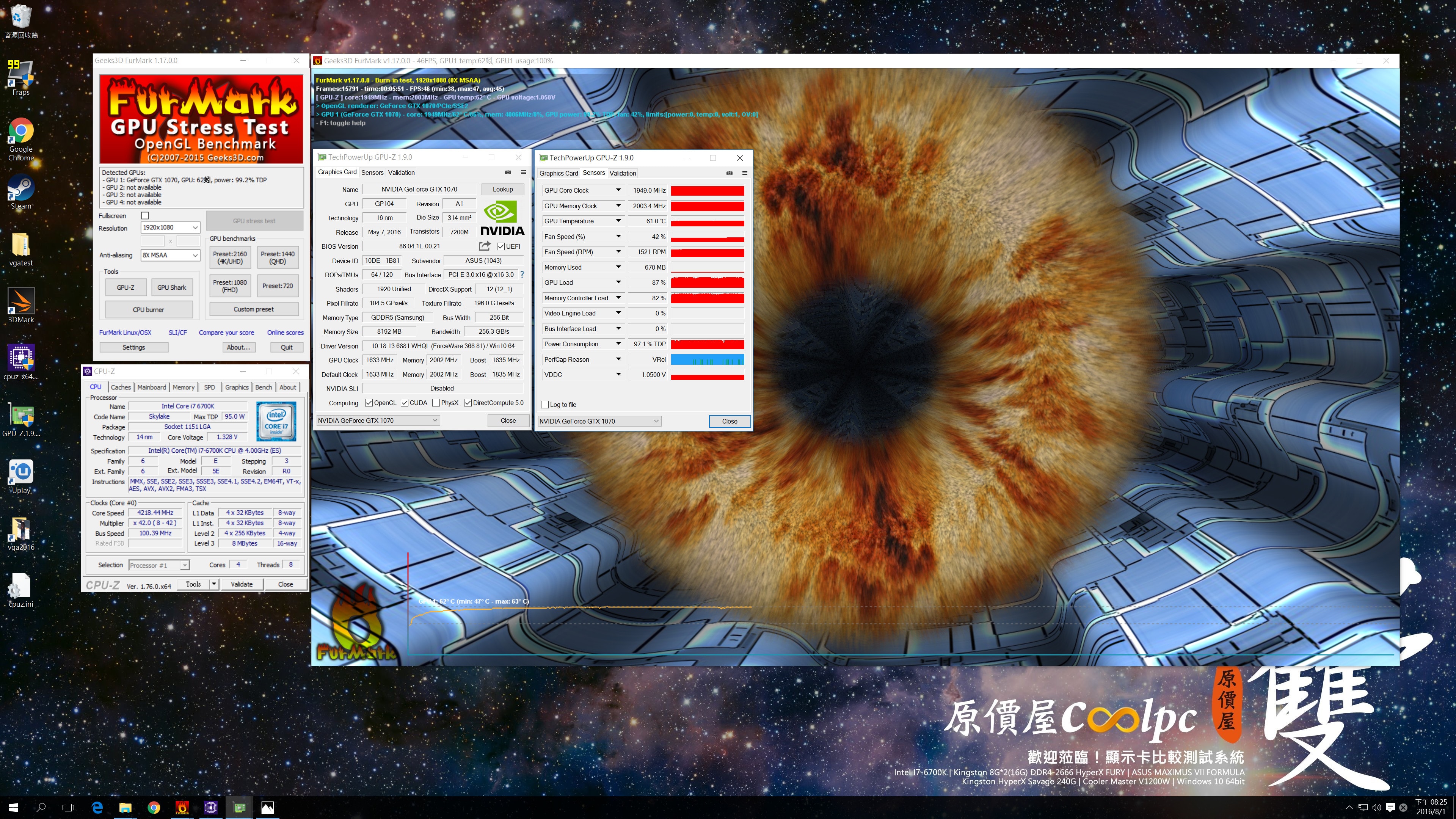Image resolution: width=1456 pixels, height=819 pixels.
Task: Select the vga2016 desktop icon
Action: click(21, 533)
